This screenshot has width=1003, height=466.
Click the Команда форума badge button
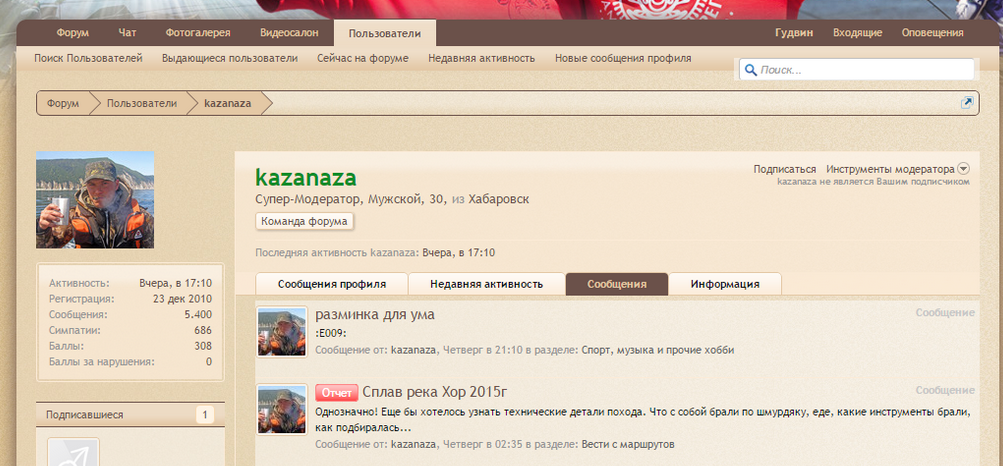(x=304, y=221)
